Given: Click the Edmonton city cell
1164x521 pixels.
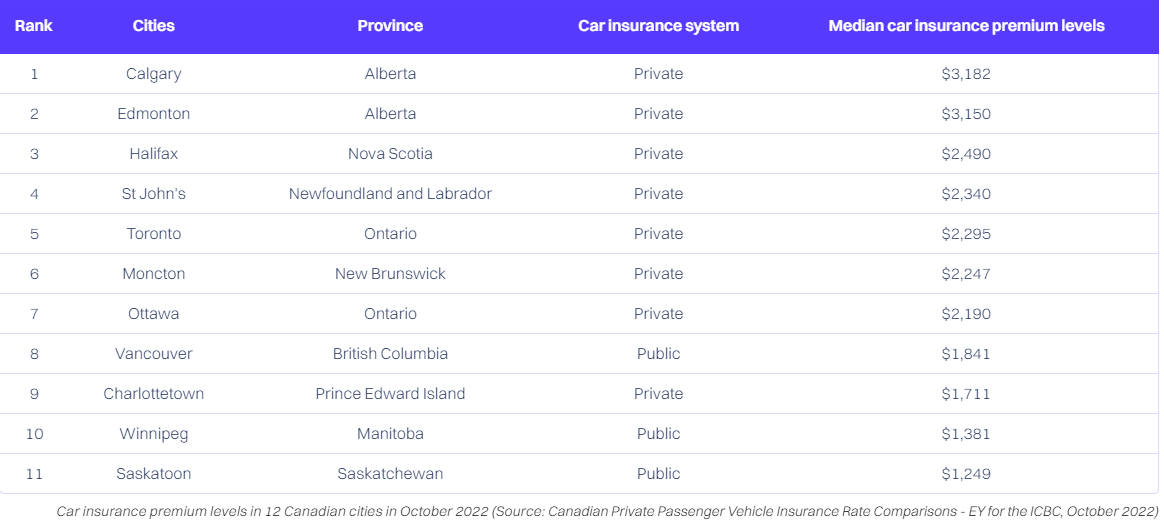Looking at the screenshot, I should point(154,114).
